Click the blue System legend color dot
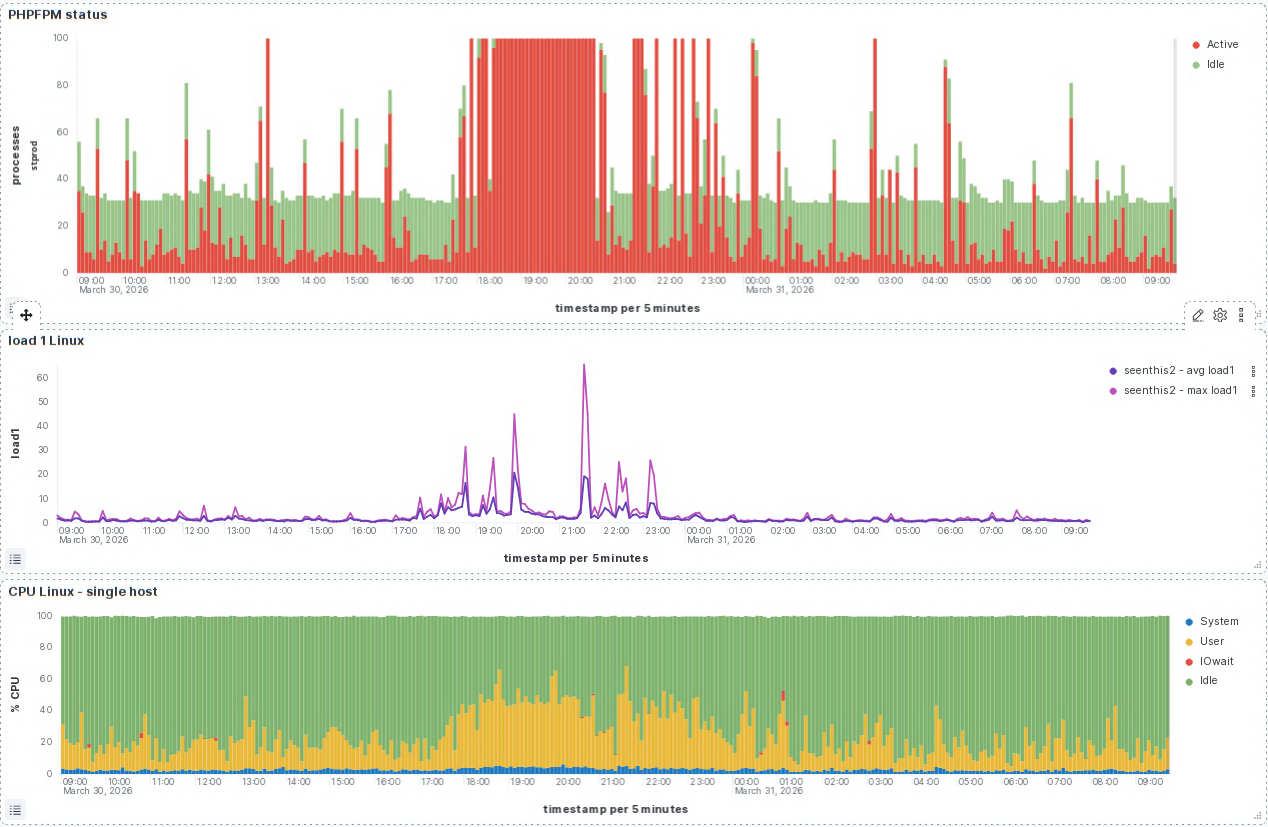 pyautogui.click(x=1188, y=622)
